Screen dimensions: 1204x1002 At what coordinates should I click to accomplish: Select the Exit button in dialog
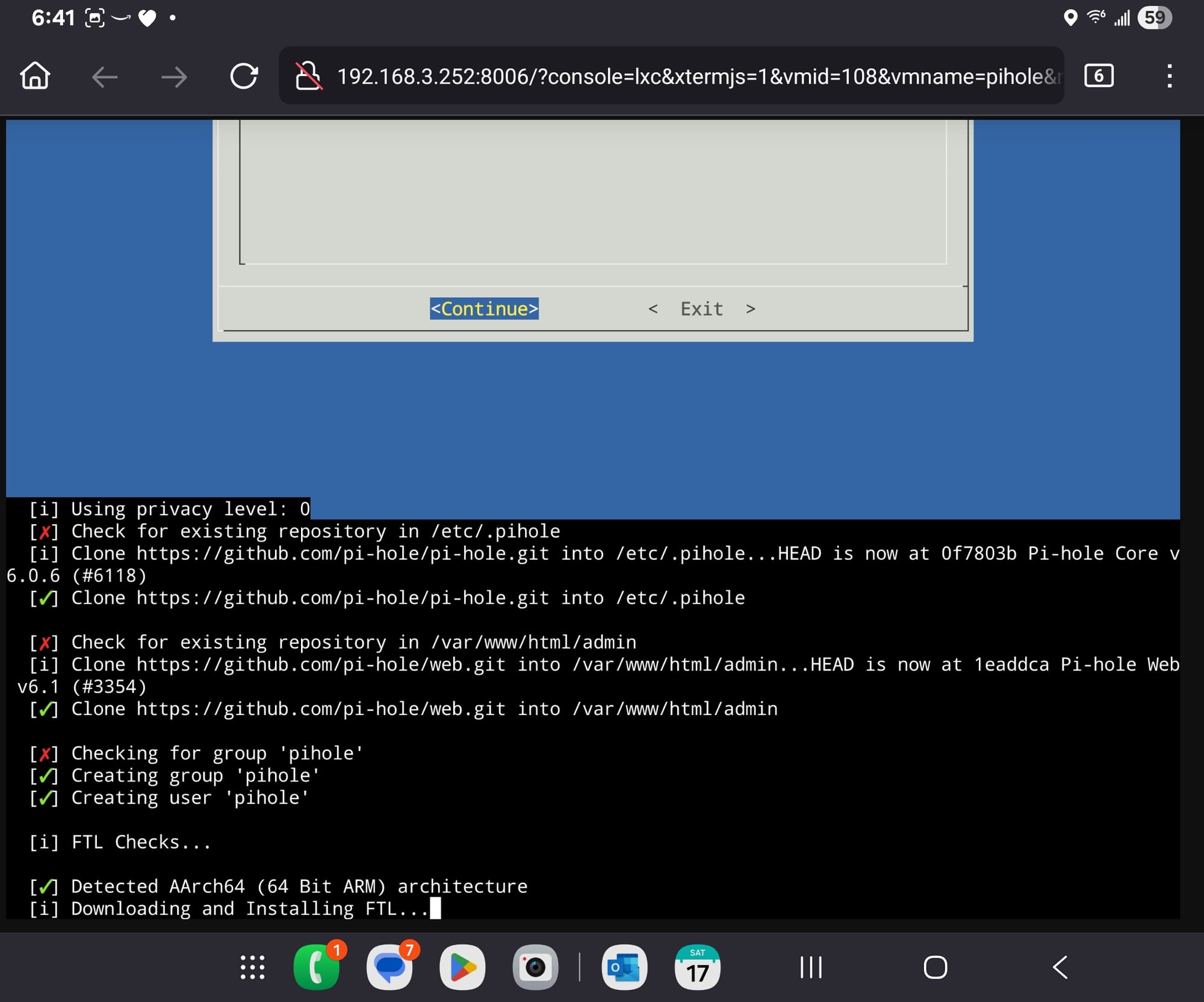(x=701, y=309)
